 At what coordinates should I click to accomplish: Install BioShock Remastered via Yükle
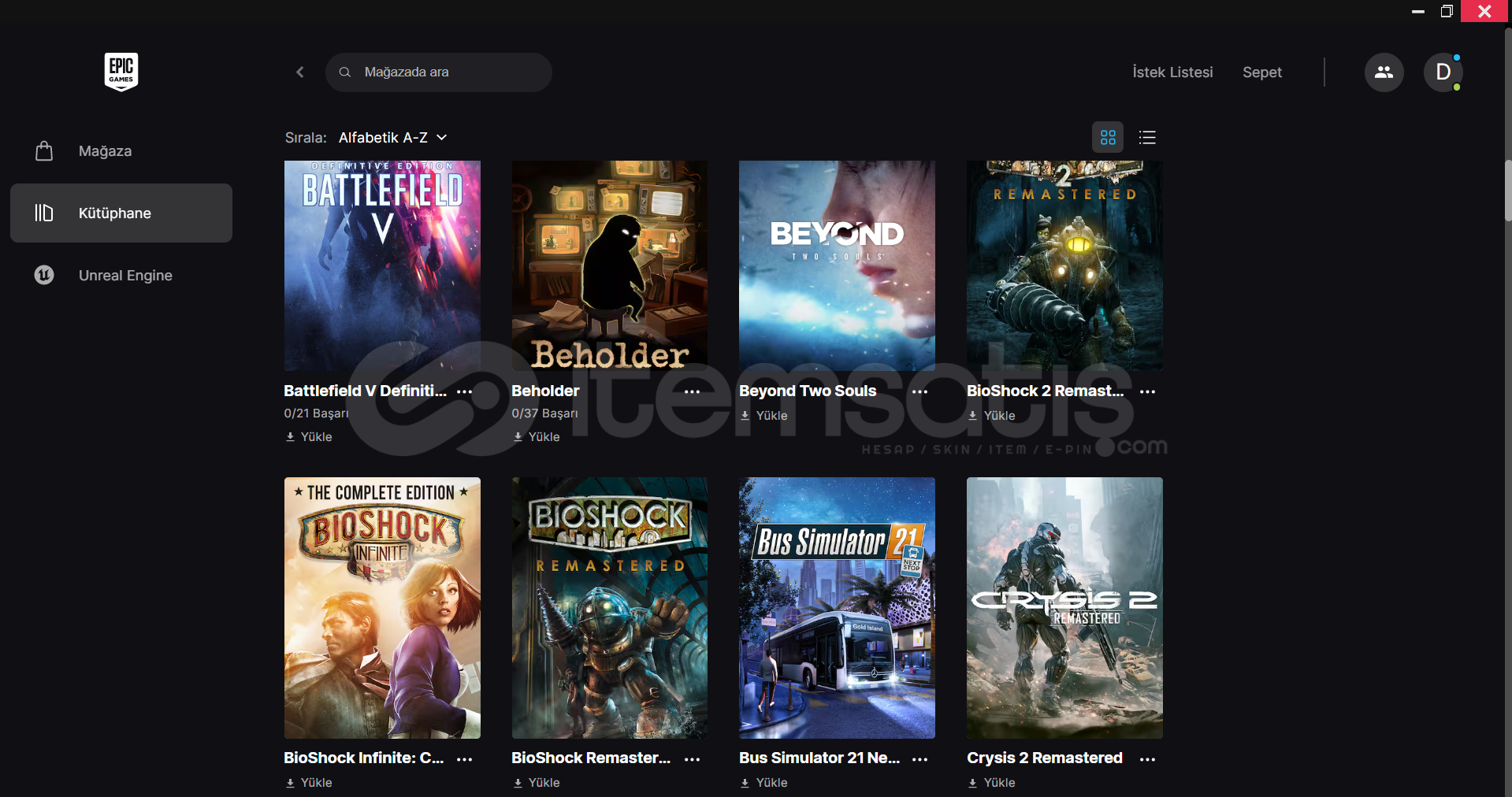[x=537, y=783]
